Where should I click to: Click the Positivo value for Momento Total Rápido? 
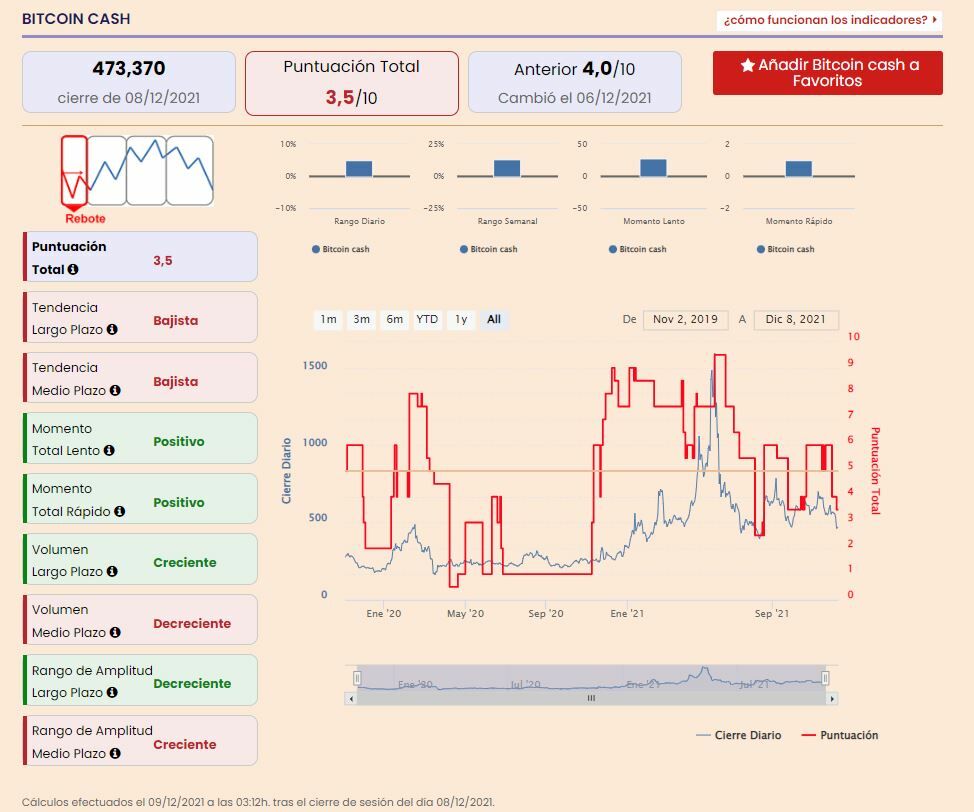[x=179, y=503]
